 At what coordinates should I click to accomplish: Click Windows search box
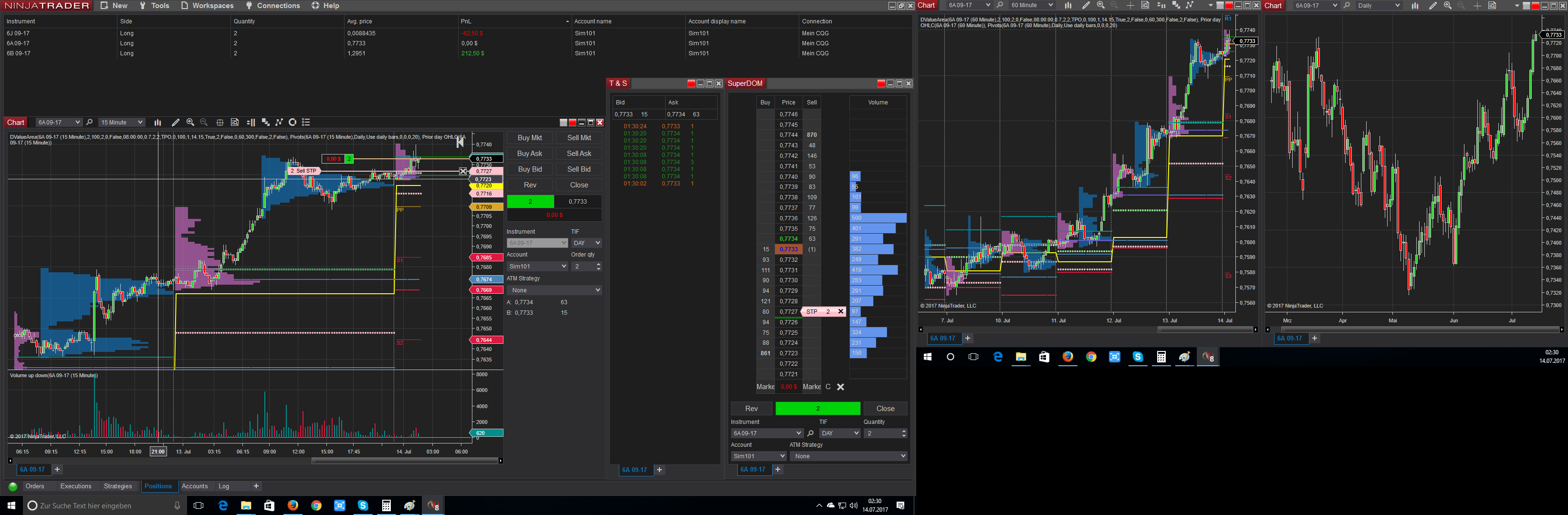[104, 505]
